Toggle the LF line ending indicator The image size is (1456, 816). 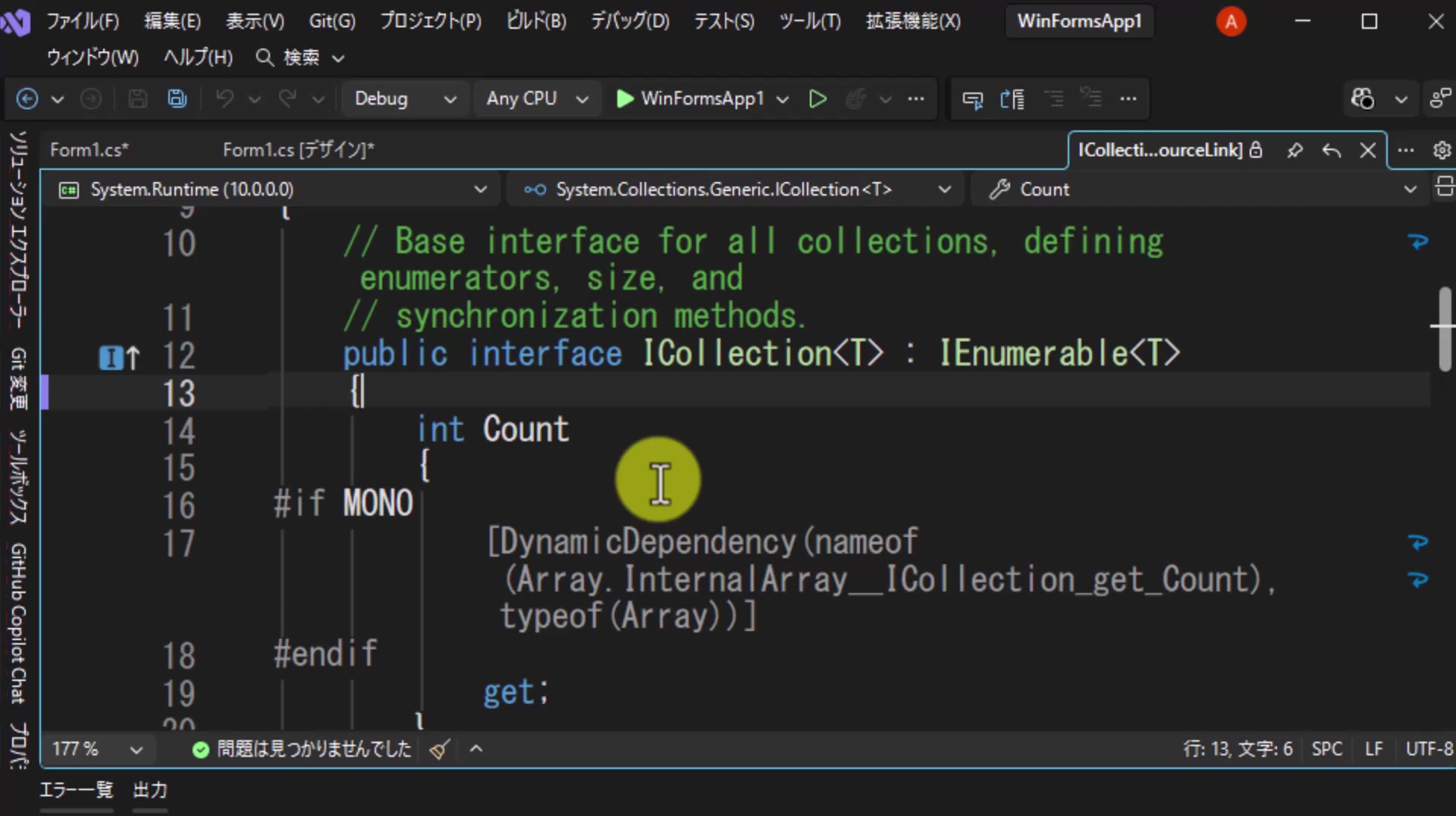pos(1373,749)
